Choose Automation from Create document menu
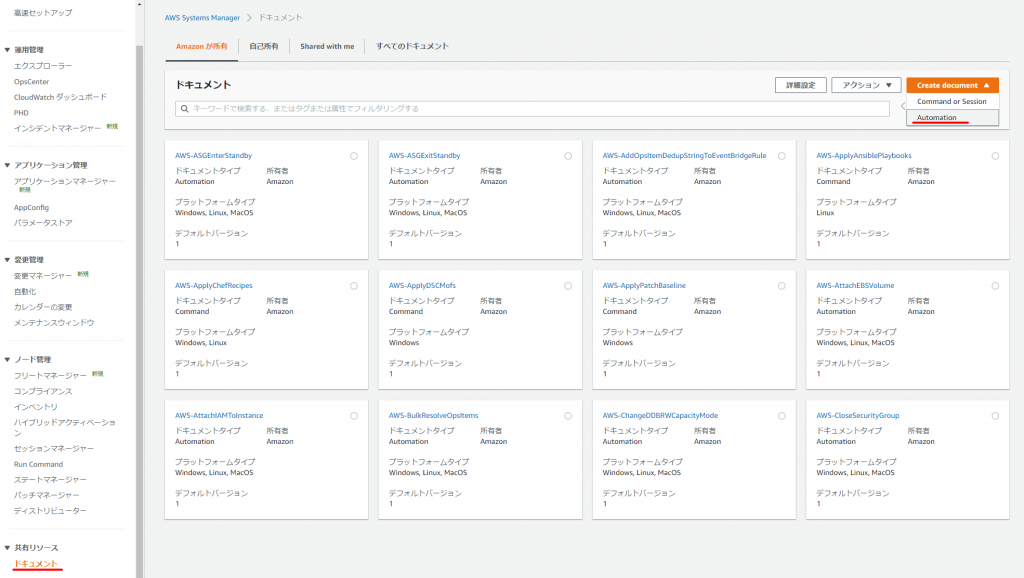 [952, 118]
